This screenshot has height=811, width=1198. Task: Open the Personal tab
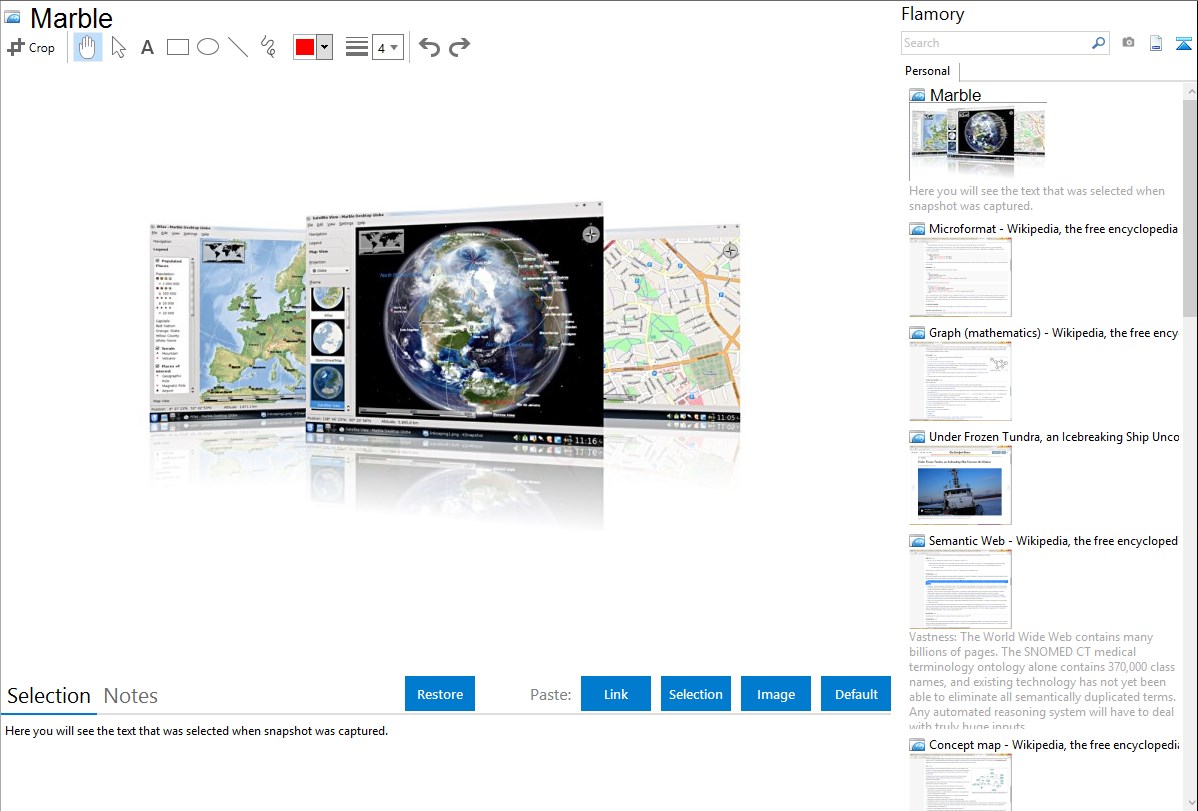coord(927,71)
